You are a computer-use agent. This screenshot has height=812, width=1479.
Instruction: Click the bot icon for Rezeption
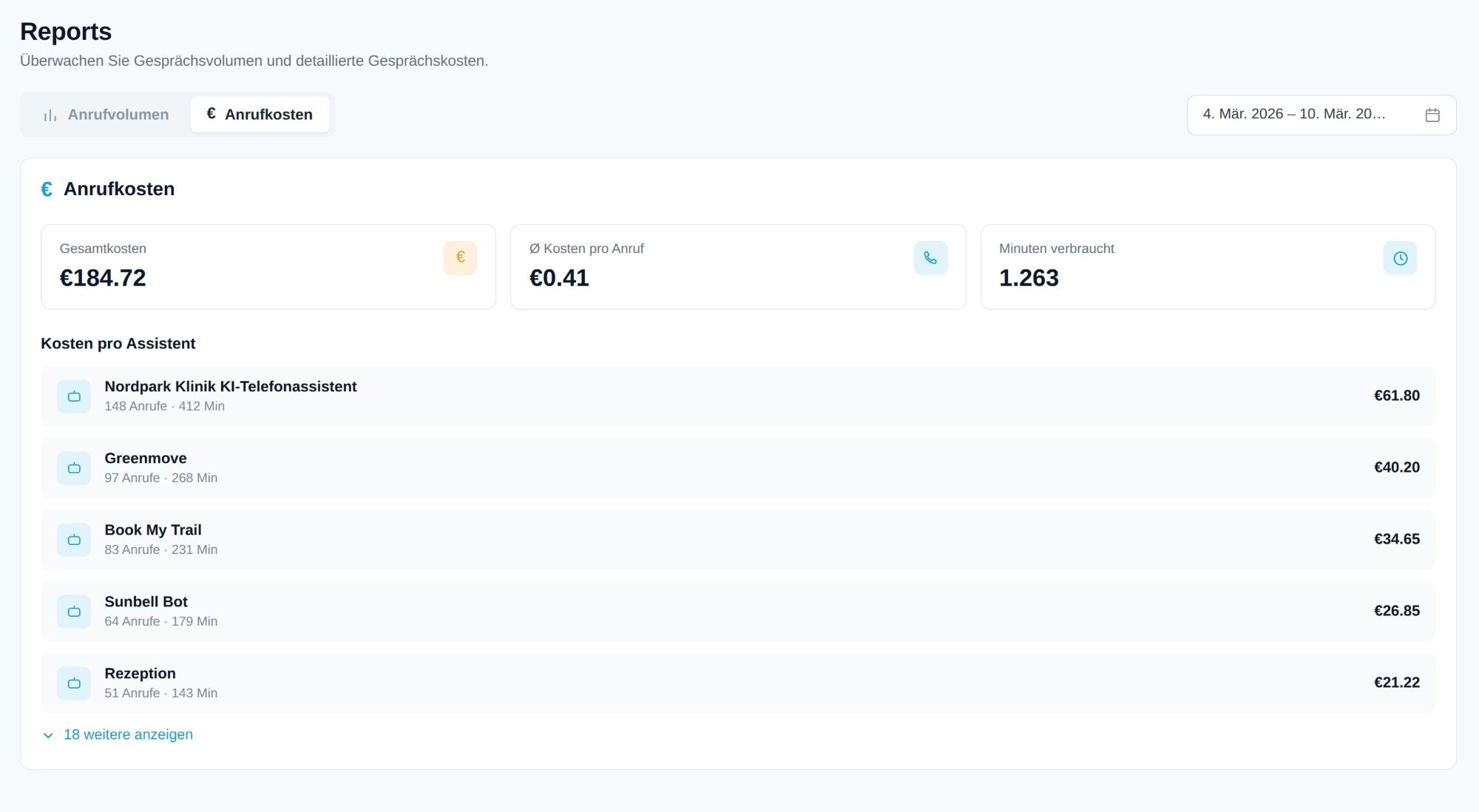pyautogui.click(x=74, y=683)
